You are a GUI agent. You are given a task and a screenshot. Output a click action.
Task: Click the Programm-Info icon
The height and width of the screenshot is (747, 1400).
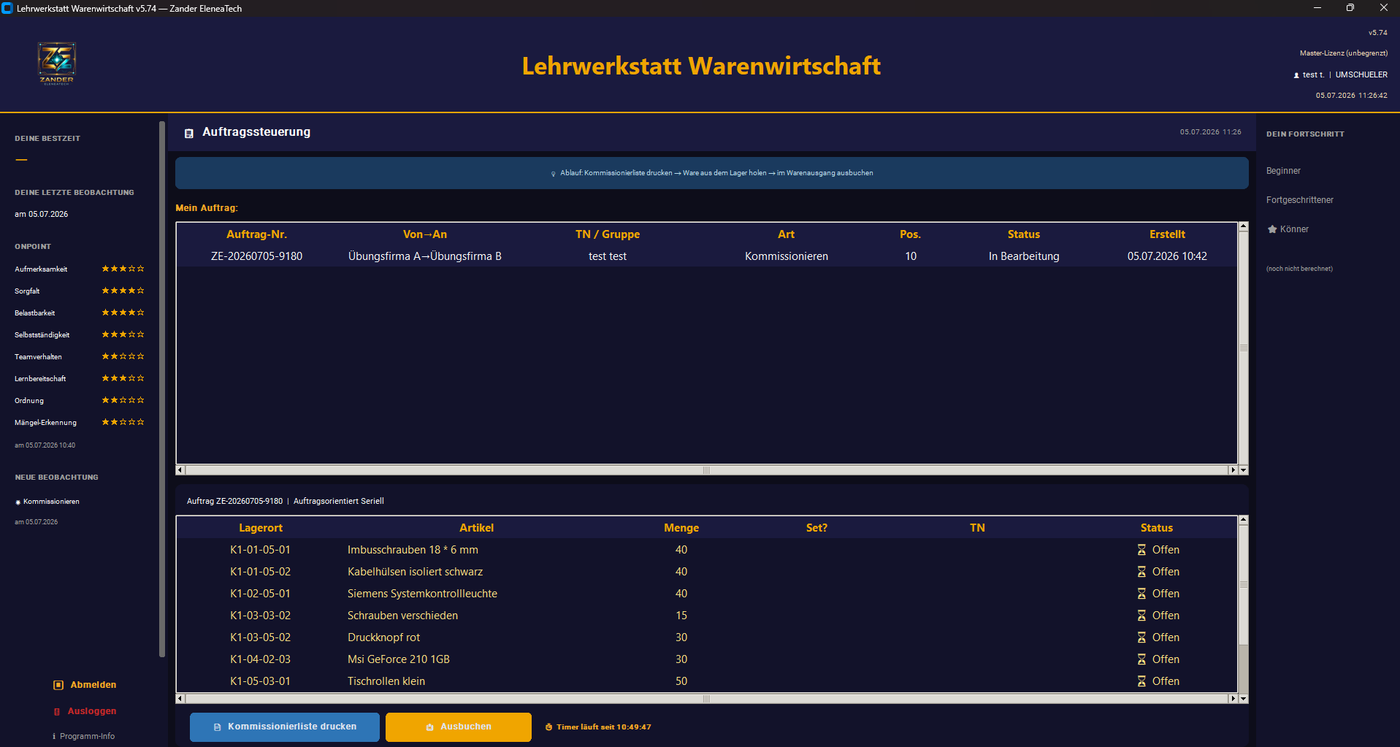click(x=53, y=736)
